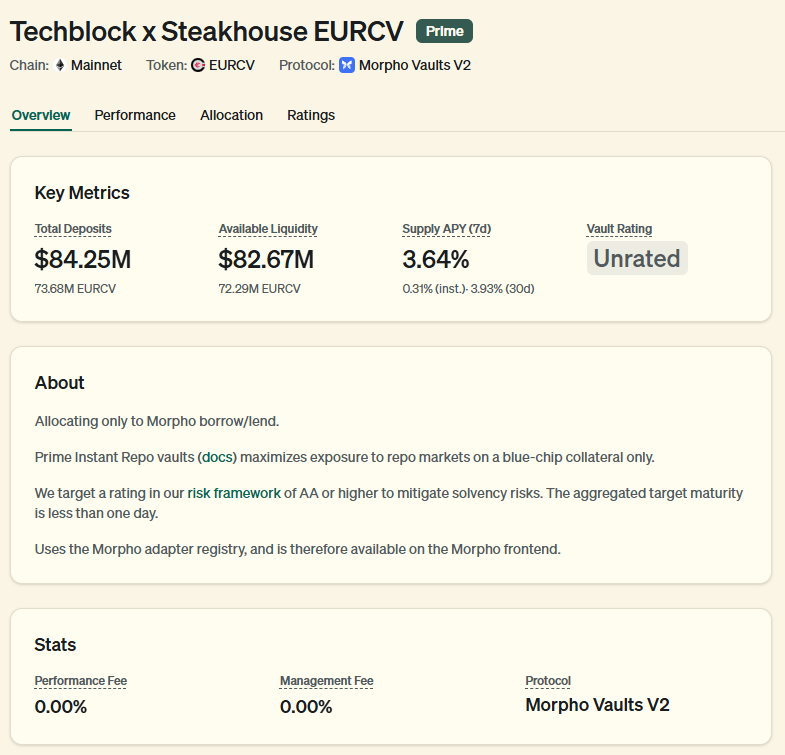Viewport: 785px width, 755px height.
Task: Click the Morpho protocol butterfly icon
Action: [x=347, y=66]
